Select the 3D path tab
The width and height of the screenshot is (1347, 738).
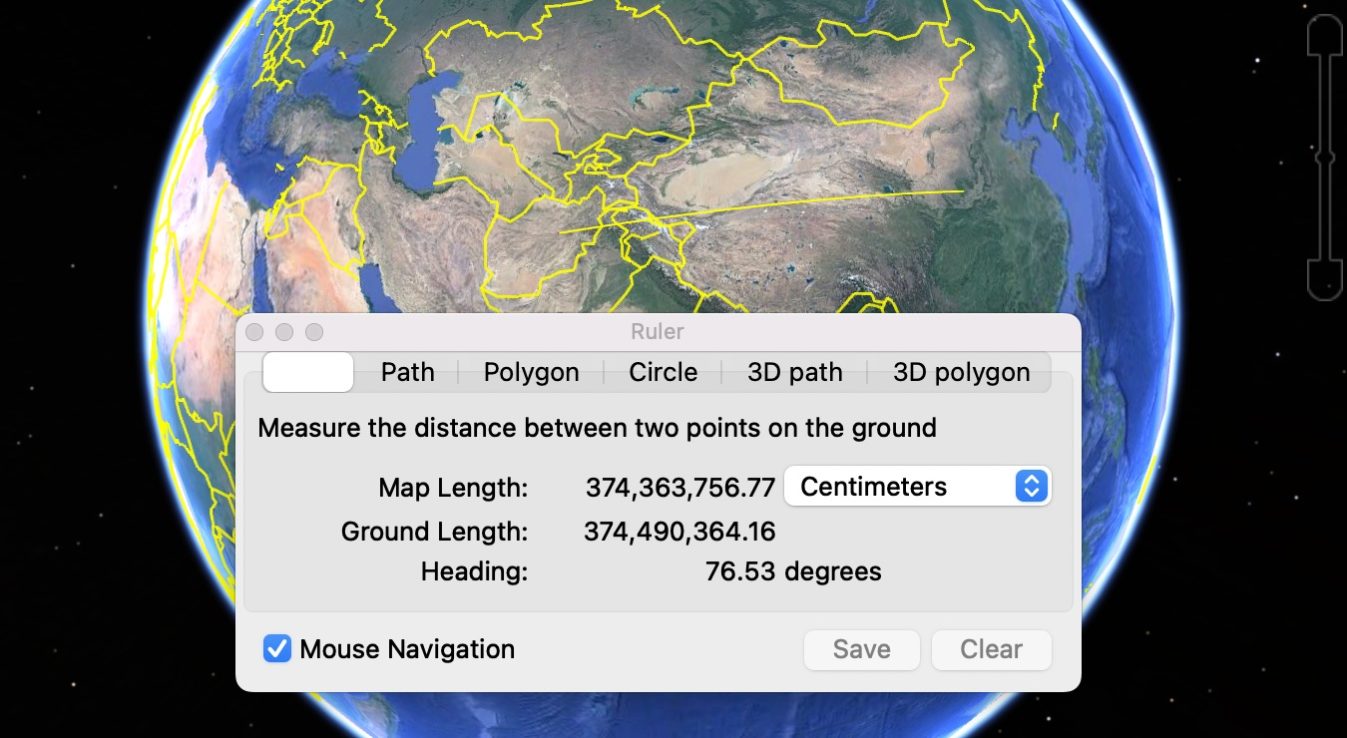pos(795,371)
